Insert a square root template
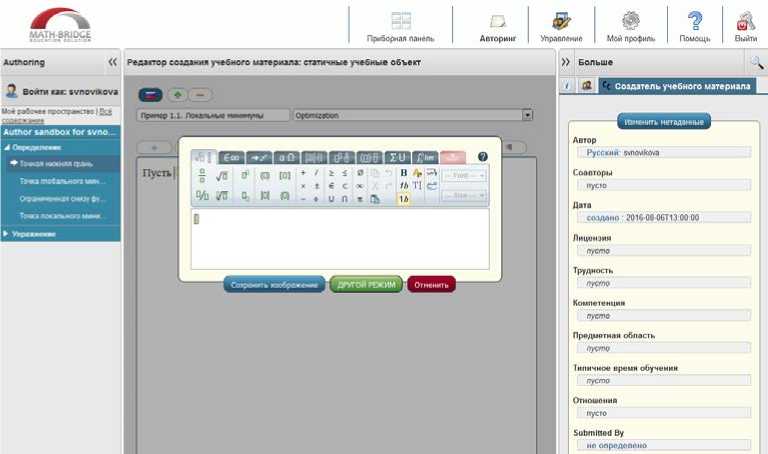 222,175
